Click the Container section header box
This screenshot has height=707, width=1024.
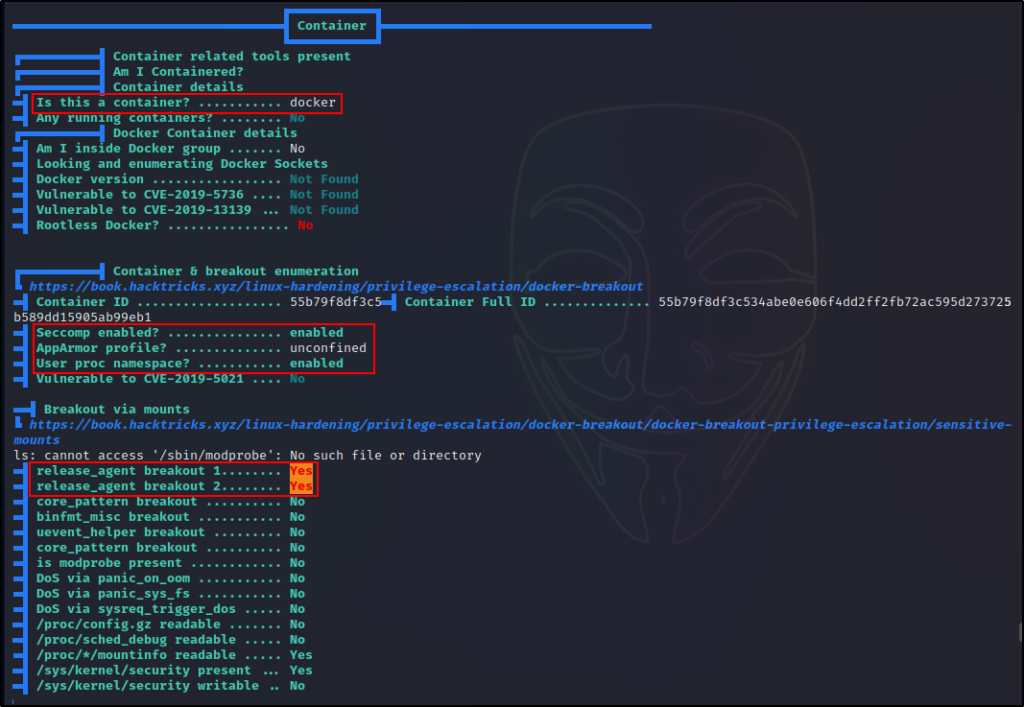332,26
